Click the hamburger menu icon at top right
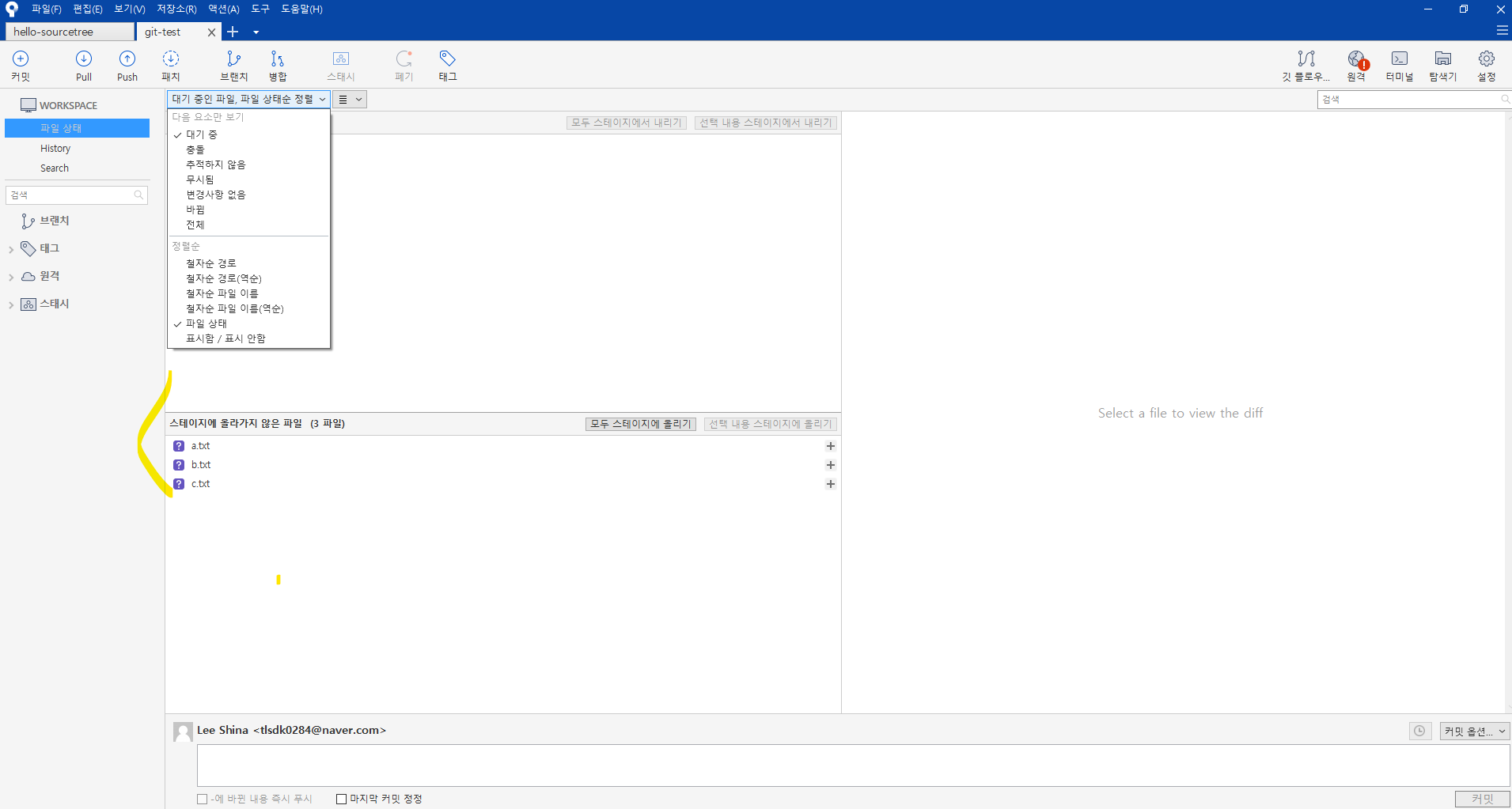The height and width of the screenshot is (809, 1512). 1502,31
